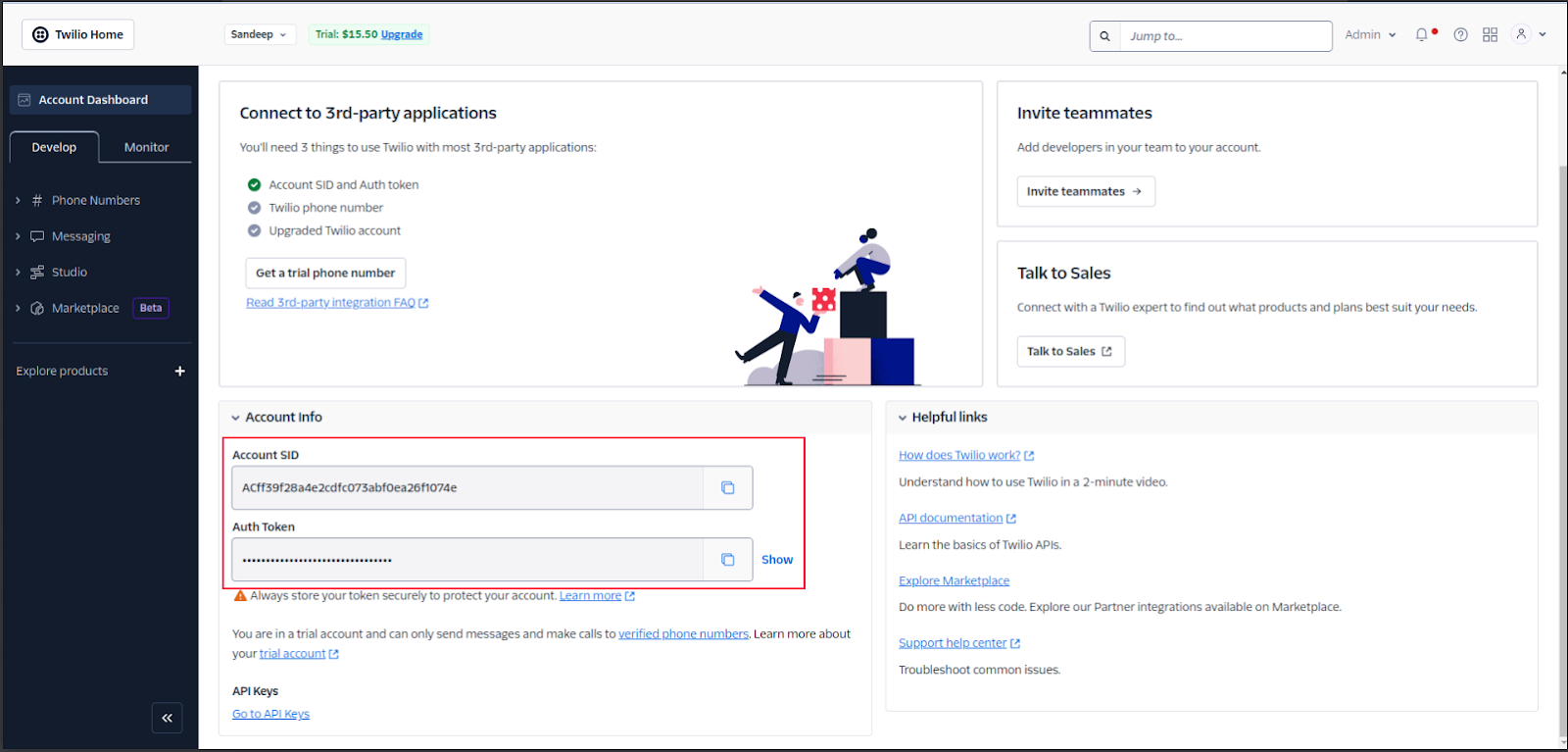Click the Talk to Sales button
Screen dimensions: 1568x752
(x=1070, y=351)
